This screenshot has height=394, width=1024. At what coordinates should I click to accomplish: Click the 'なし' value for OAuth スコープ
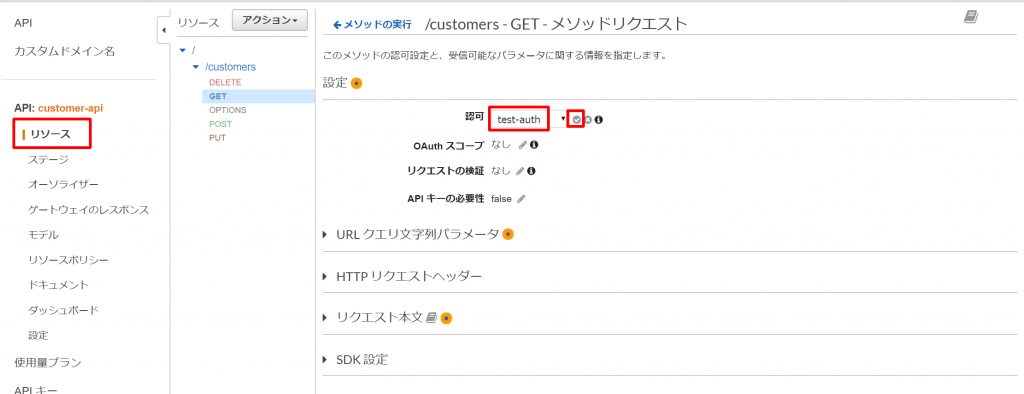(501, 144)
